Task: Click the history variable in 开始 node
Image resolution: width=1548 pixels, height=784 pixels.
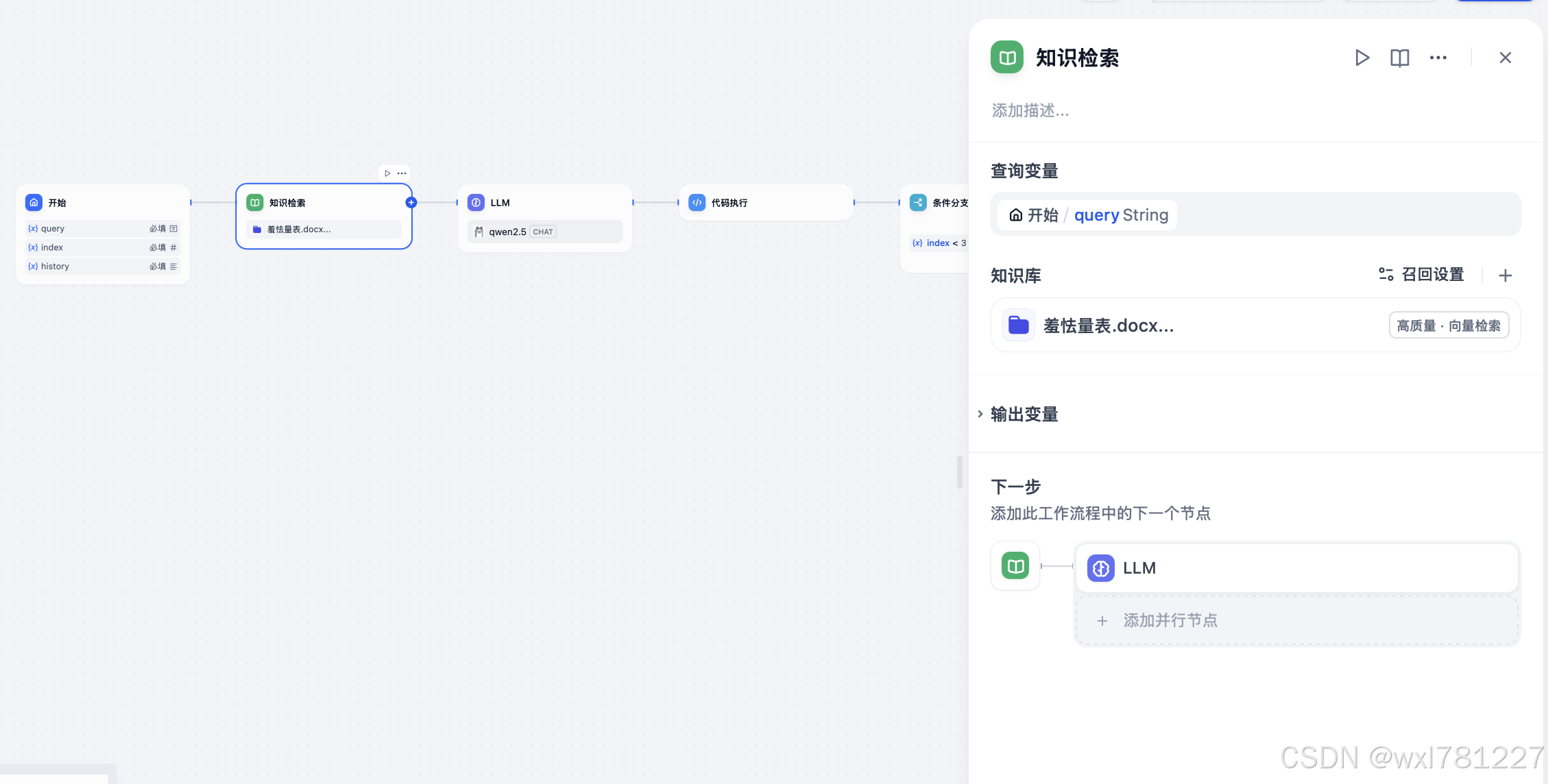Action: [x=103, y=267]
